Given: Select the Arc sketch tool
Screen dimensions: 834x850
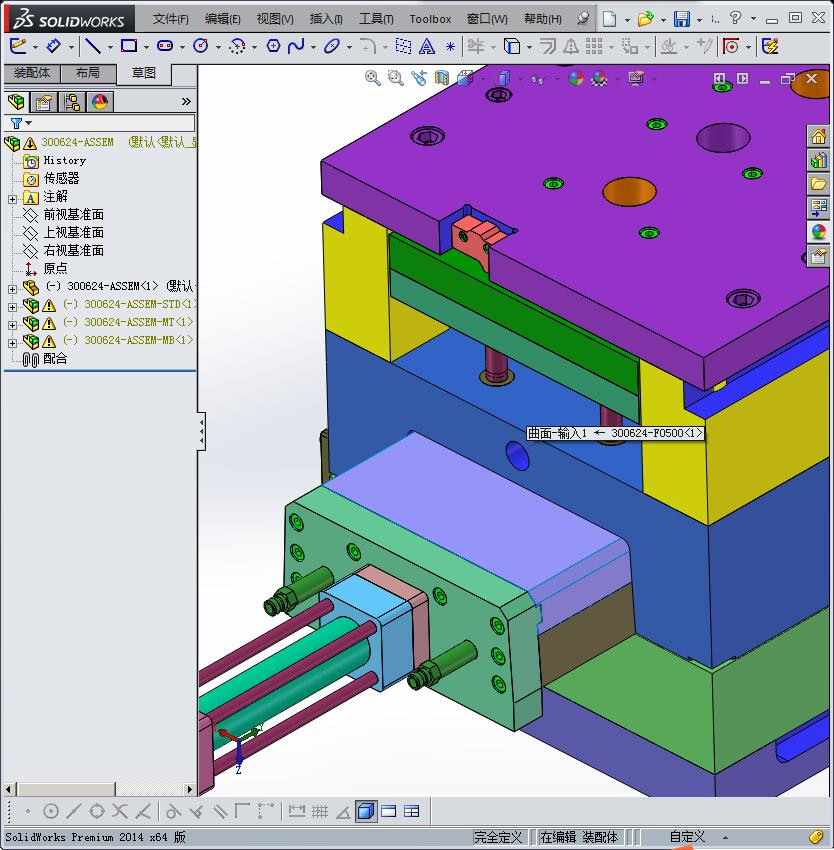Looking at the screenshot, I should [237, 46].
